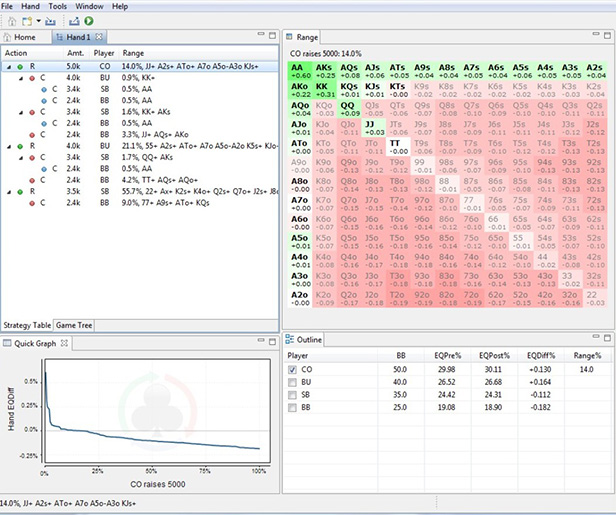Screen dimensions: 616x515
Task: Open the Tools menu
Action: (x=58, y=6)
